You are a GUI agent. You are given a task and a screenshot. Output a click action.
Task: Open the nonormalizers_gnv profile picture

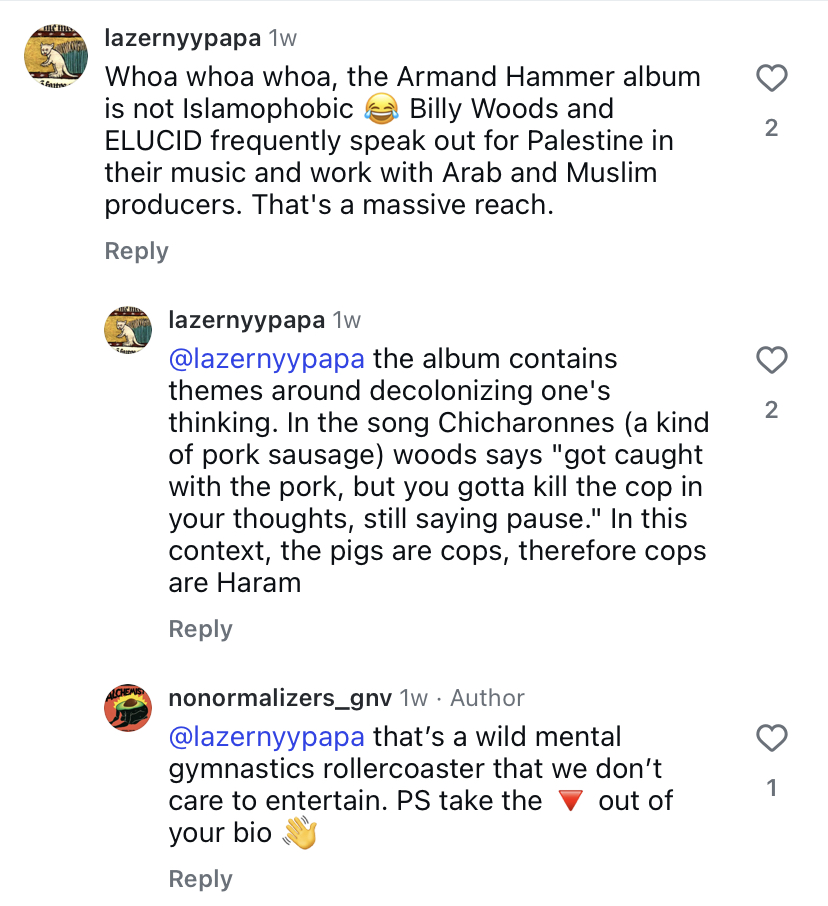(x=128, y=706)
